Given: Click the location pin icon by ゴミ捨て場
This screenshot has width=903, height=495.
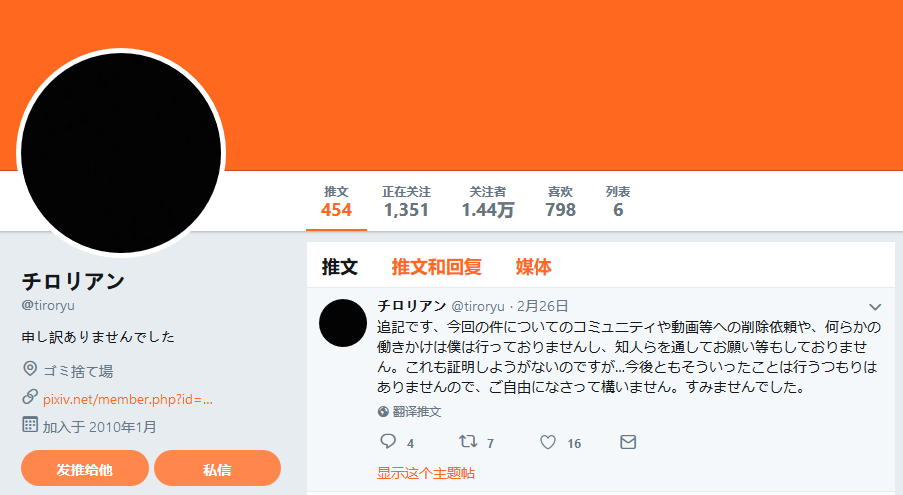Looking at the screenshot, I should (x=30, y=369).
